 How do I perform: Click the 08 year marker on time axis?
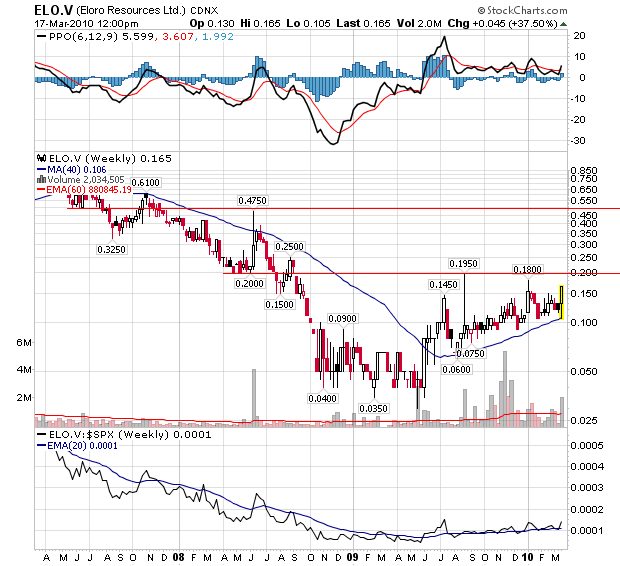(179, 557)
